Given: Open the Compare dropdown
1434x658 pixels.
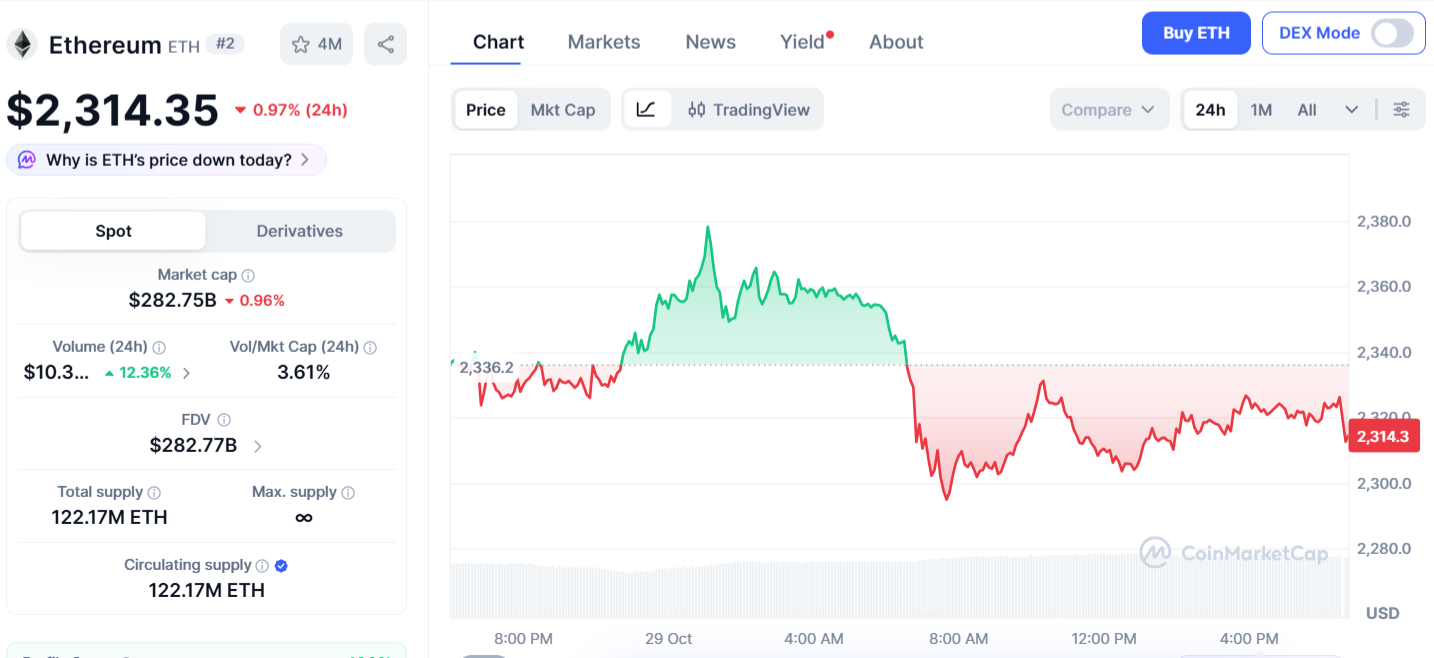Looking at the screenshot, I should point(1109,110).
